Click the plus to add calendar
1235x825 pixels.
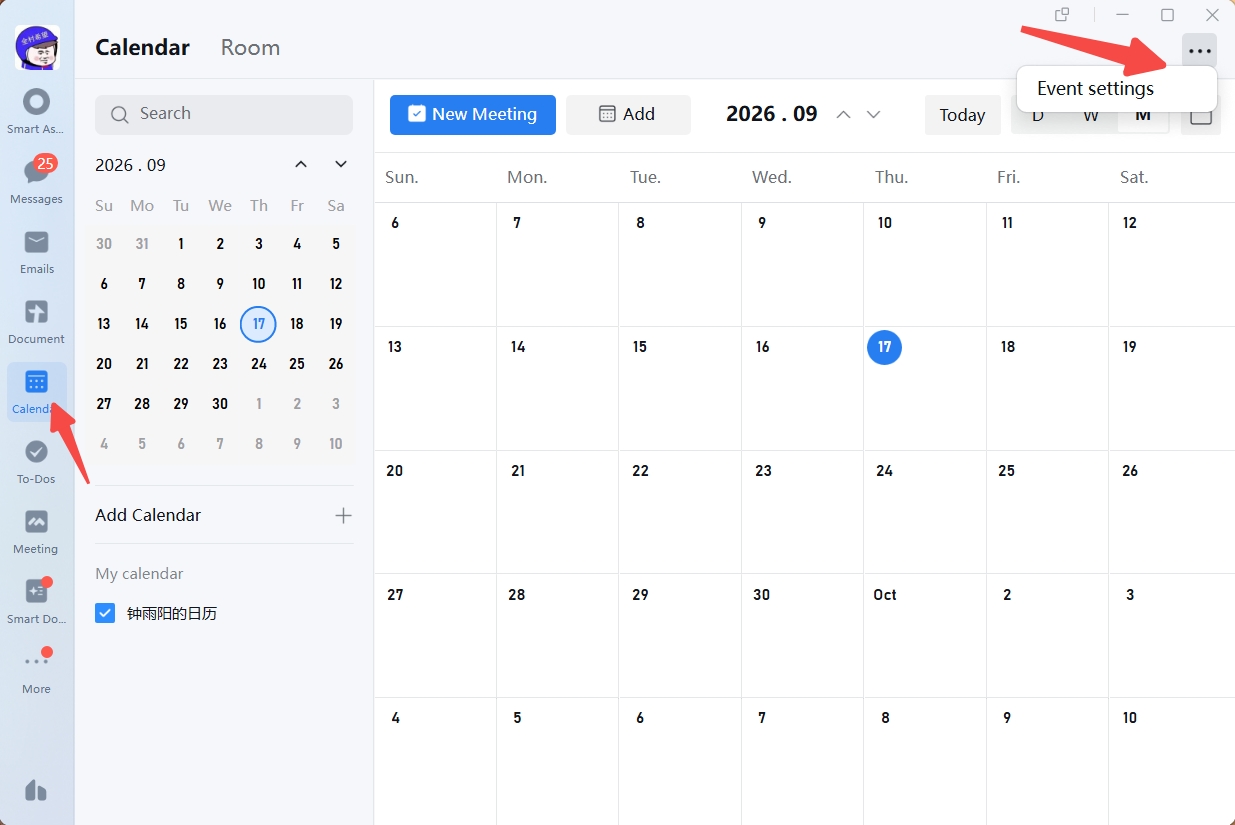pos(343,515)
